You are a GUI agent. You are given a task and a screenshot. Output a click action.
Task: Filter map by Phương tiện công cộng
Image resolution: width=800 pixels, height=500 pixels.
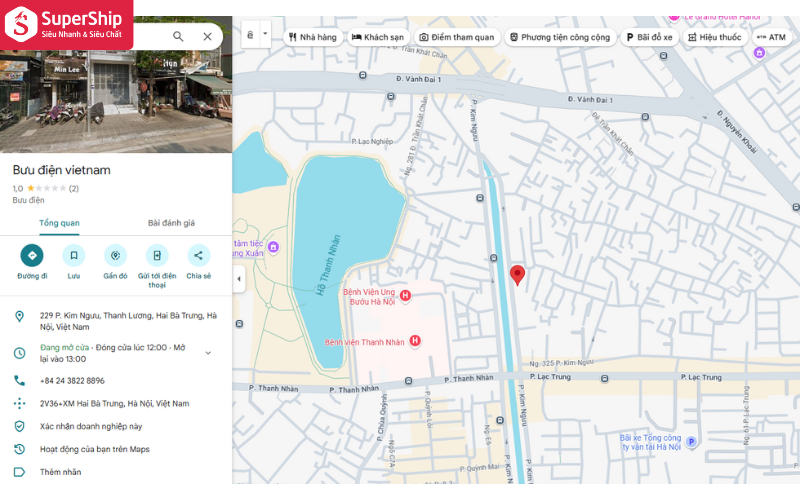click(560, 37)
